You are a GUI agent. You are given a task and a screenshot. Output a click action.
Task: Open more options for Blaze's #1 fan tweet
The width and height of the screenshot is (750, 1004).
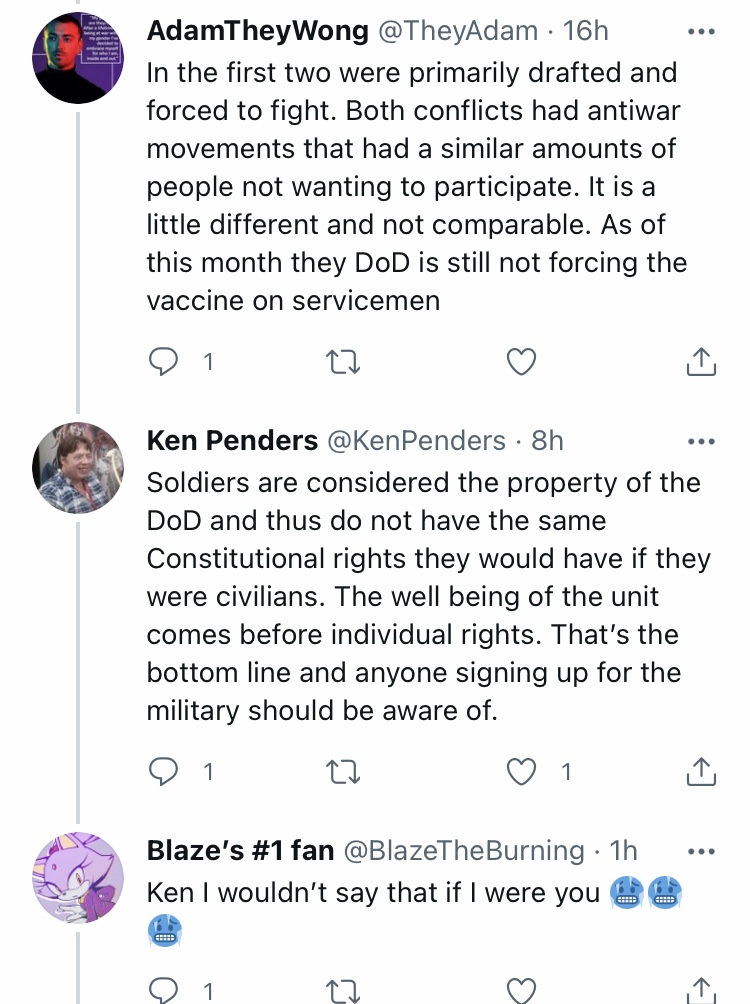pyautogui.click(x=701, y=851)
